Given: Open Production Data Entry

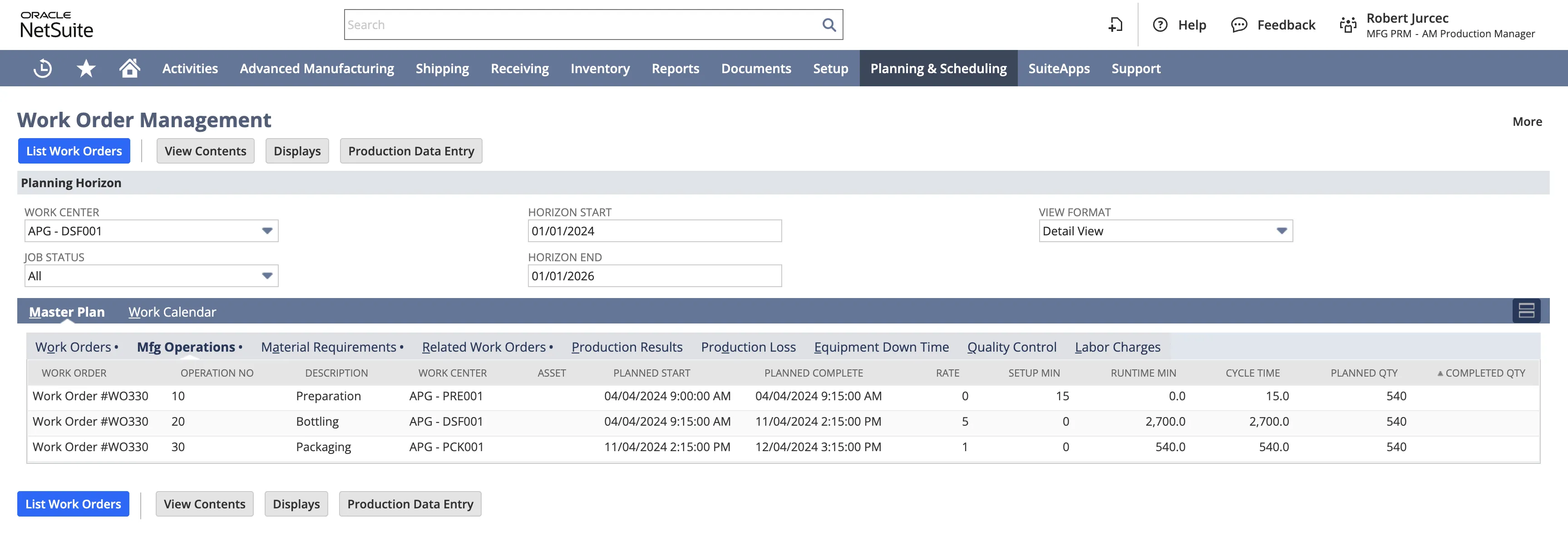Looking at the screenshot, I should (411, 150).
